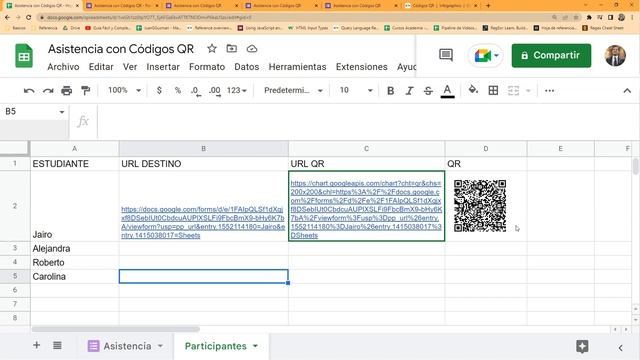Click the Compartir button
The image size is (640, 360).
pyautogui.click(x=551, y=56)
